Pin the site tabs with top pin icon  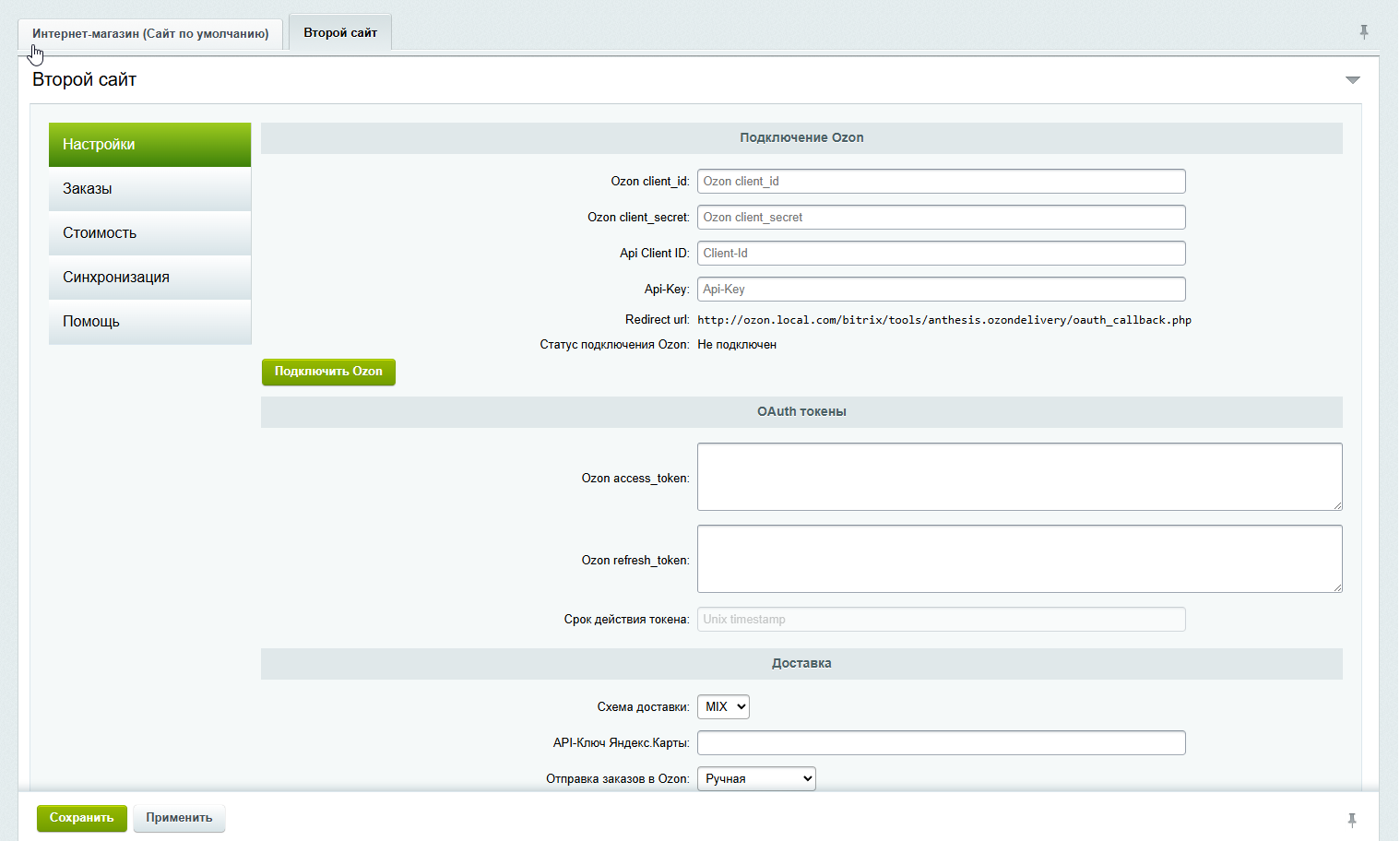1364,32
